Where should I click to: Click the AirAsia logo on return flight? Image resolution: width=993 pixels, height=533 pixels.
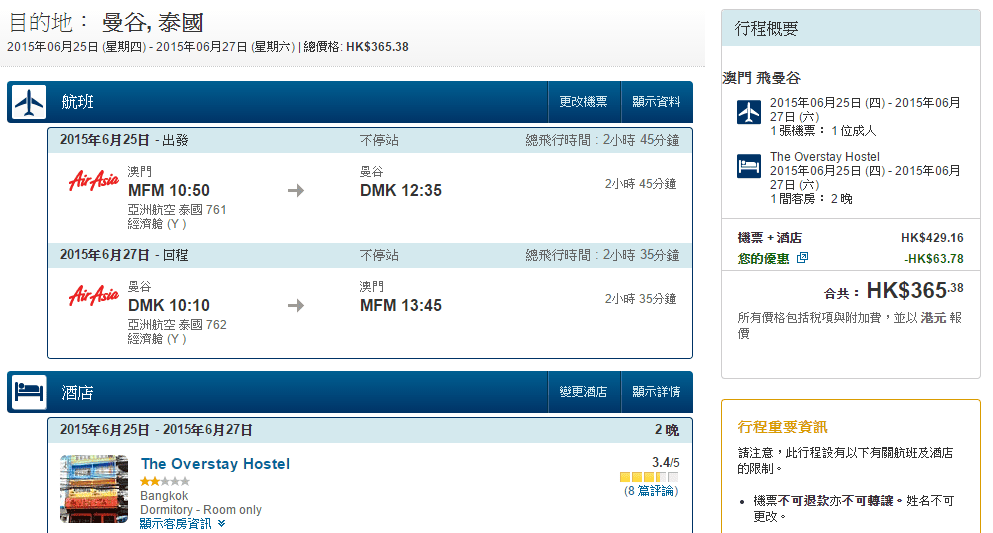93,295
